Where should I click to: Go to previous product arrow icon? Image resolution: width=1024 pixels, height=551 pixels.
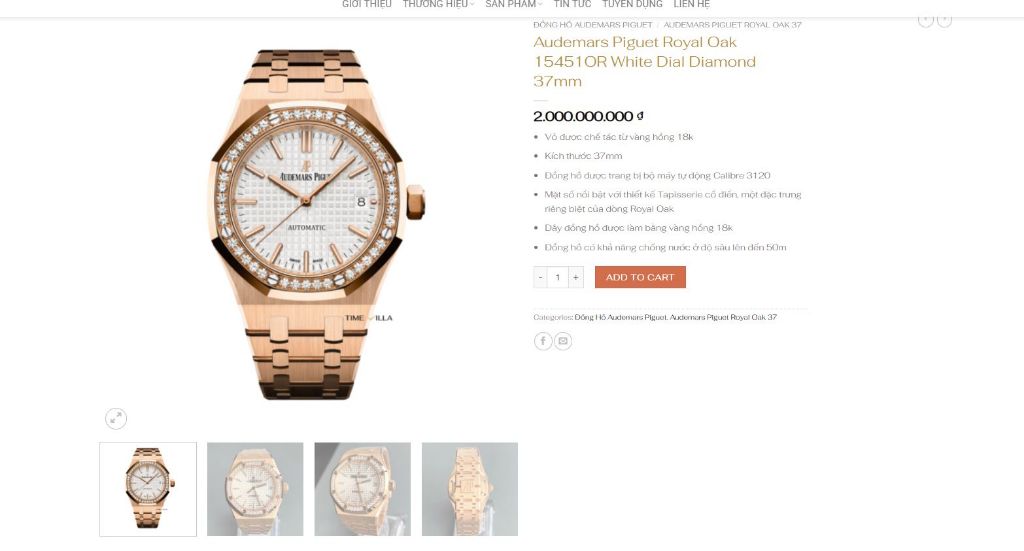click(925, 20)
